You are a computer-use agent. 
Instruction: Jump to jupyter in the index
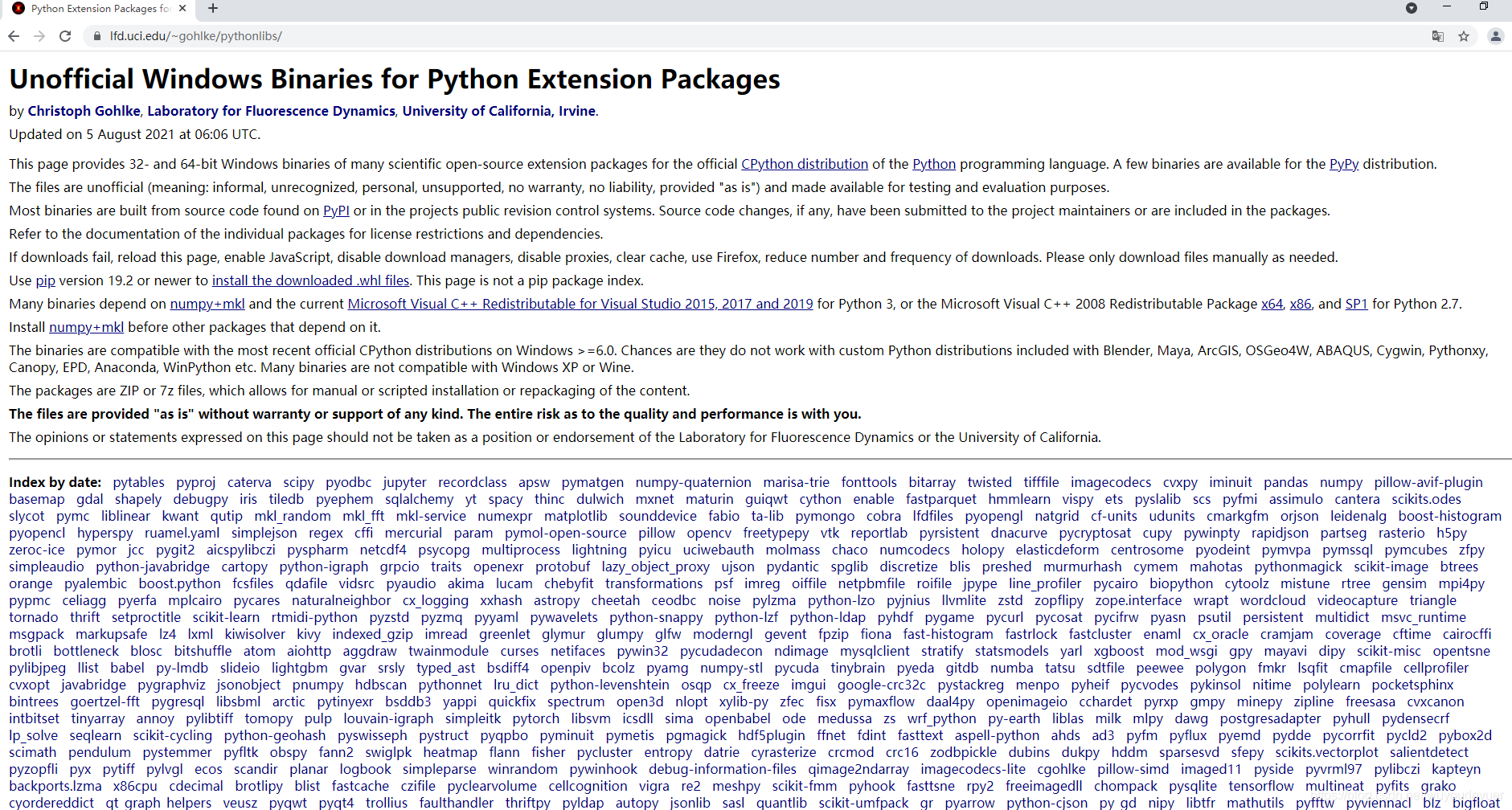click(x=404, y=482)
